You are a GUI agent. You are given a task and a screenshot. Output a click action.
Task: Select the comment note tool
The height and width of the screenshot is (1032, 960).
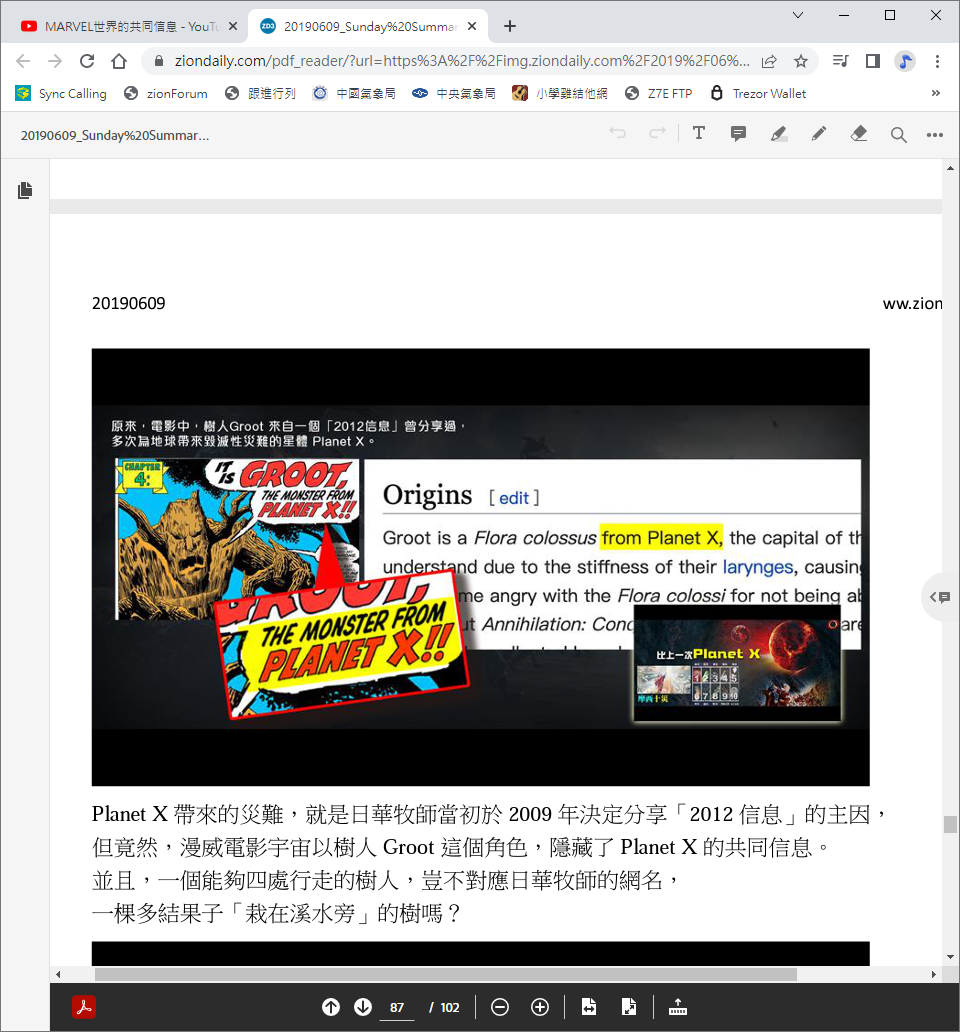pos(738,134)
